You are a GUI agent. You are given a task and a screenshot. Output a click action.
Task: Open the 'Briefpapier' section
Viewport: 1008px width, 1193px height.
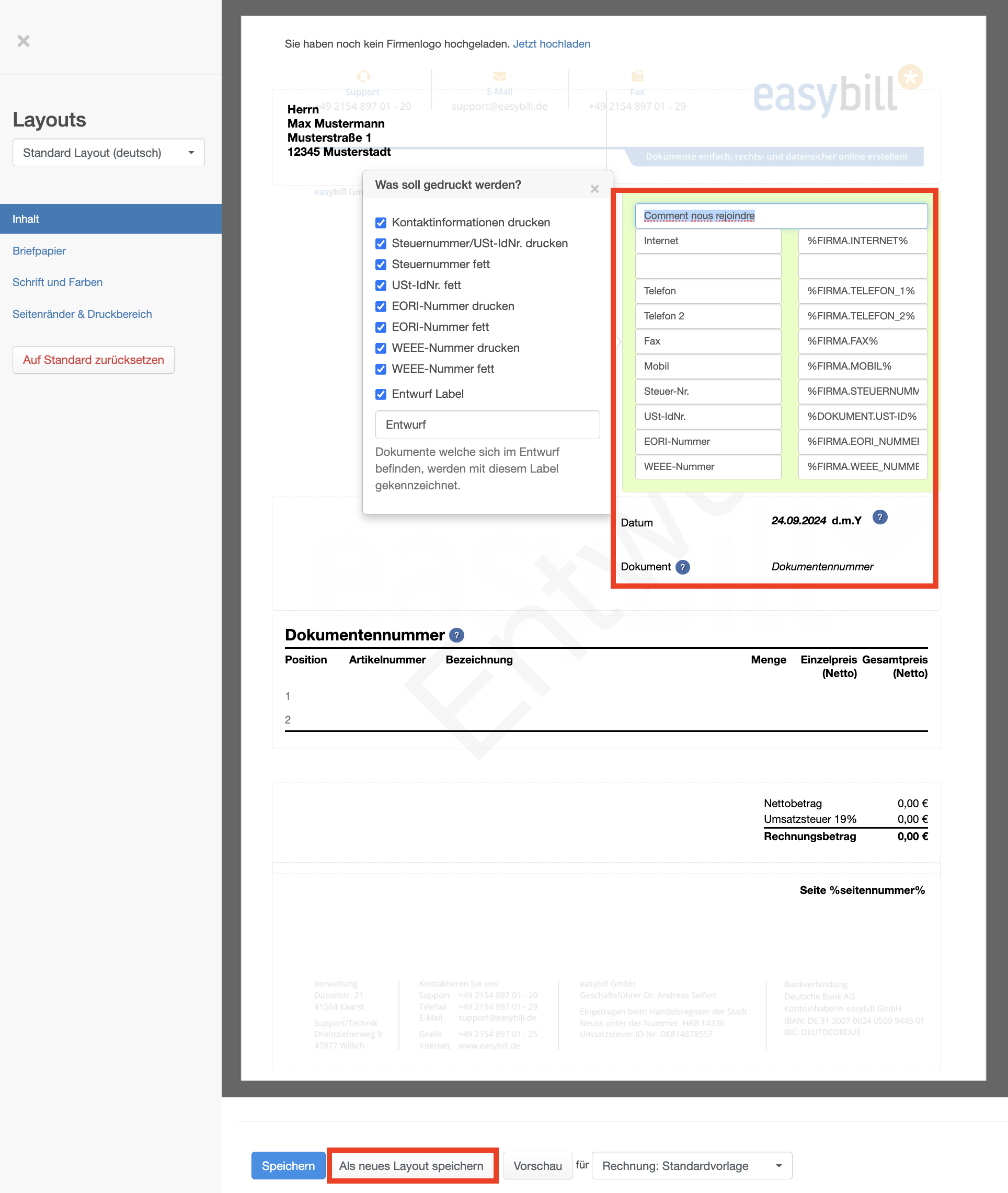39,251
